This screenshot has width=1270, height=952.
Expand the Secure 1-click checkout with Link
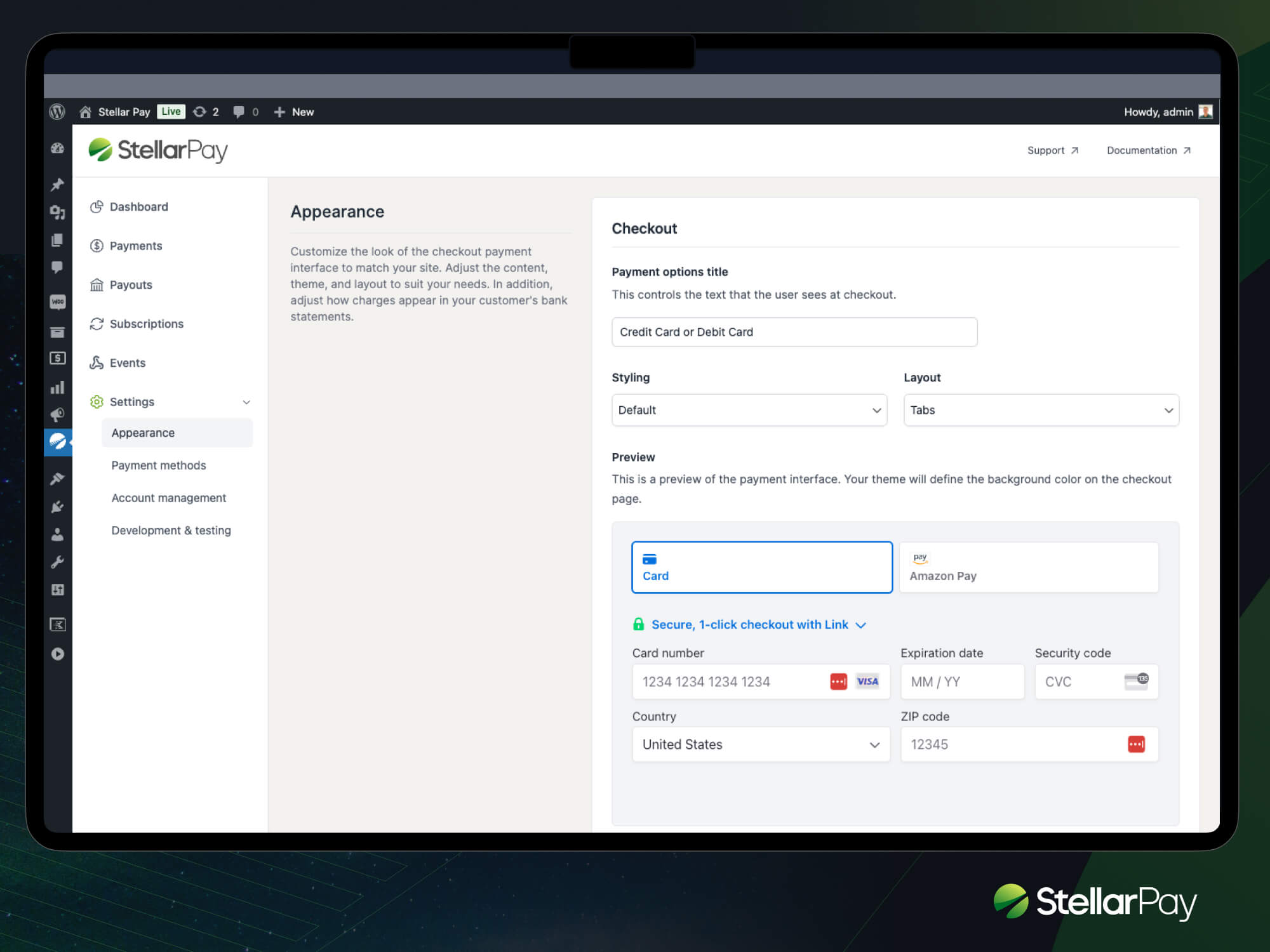pos(749,625)
